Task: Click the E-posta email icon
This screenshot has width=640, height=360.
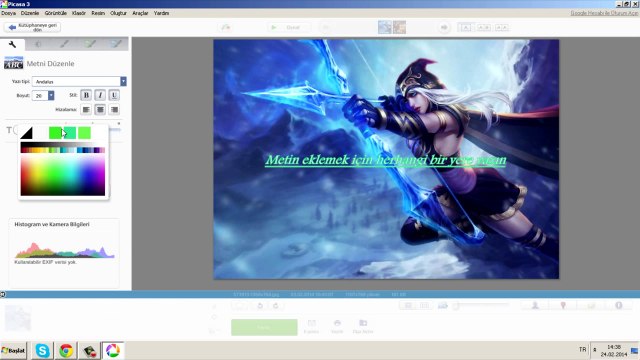Action: tap(311, 327)
